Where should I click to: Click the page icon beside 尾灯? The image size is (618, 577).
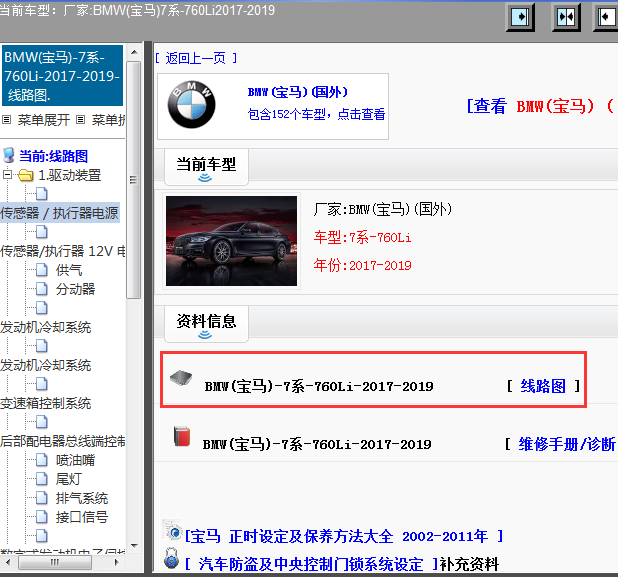coord(42,479)
